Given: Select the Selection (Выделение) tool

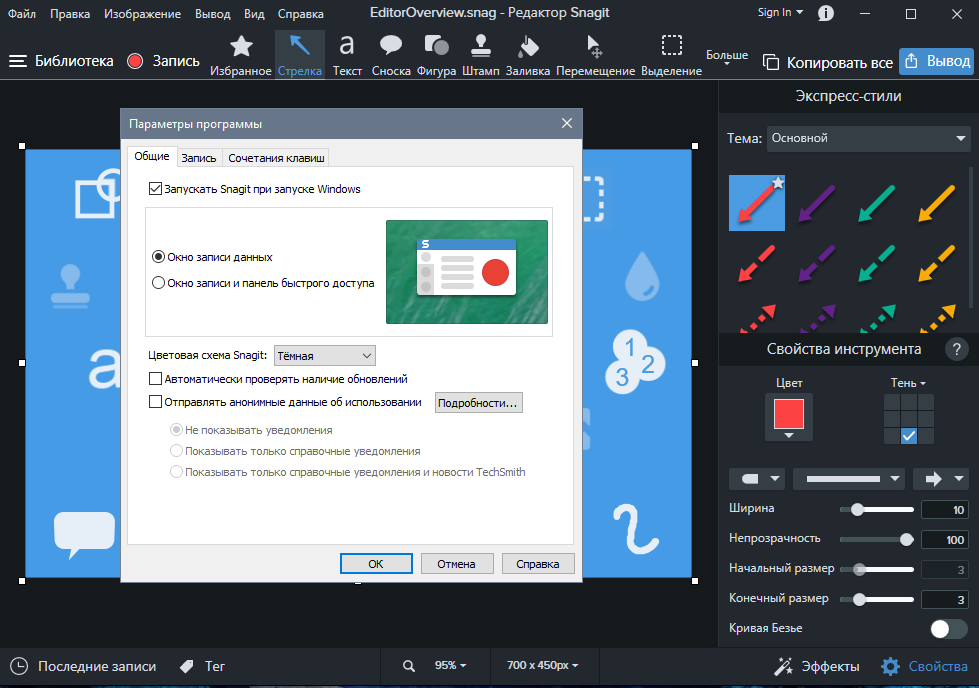Looking at the screenshot, I should pyautogui.click(x=671, y=55).
